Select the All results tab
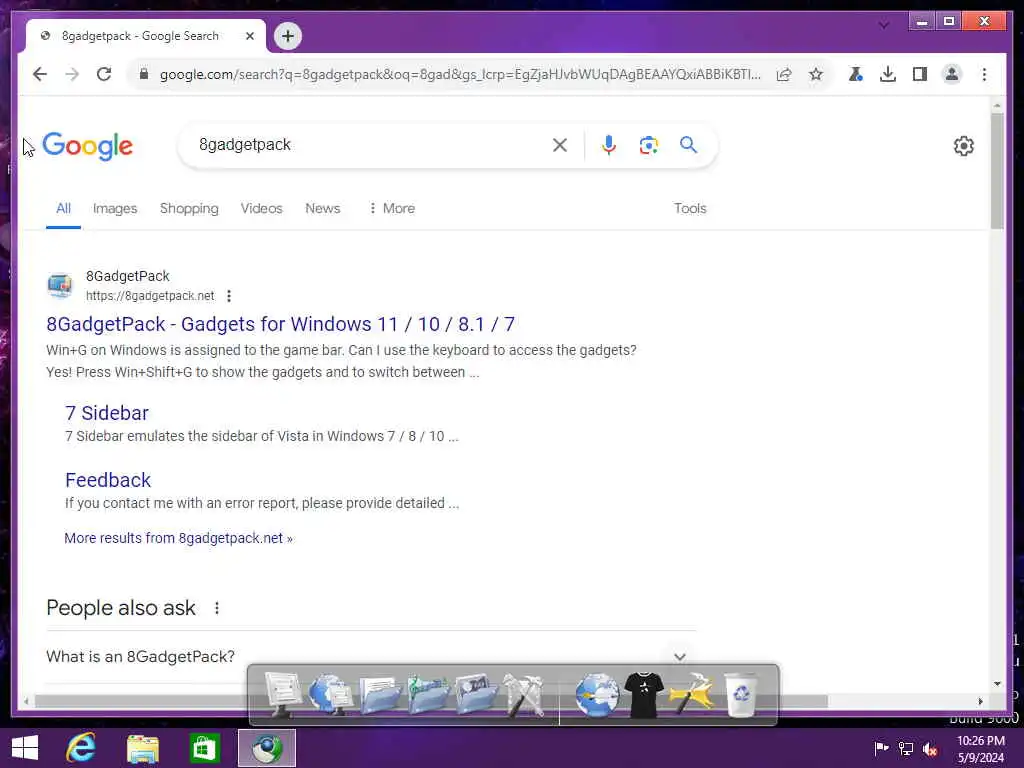The height and width of the screenshot is (768, 1024). [63, 208]
